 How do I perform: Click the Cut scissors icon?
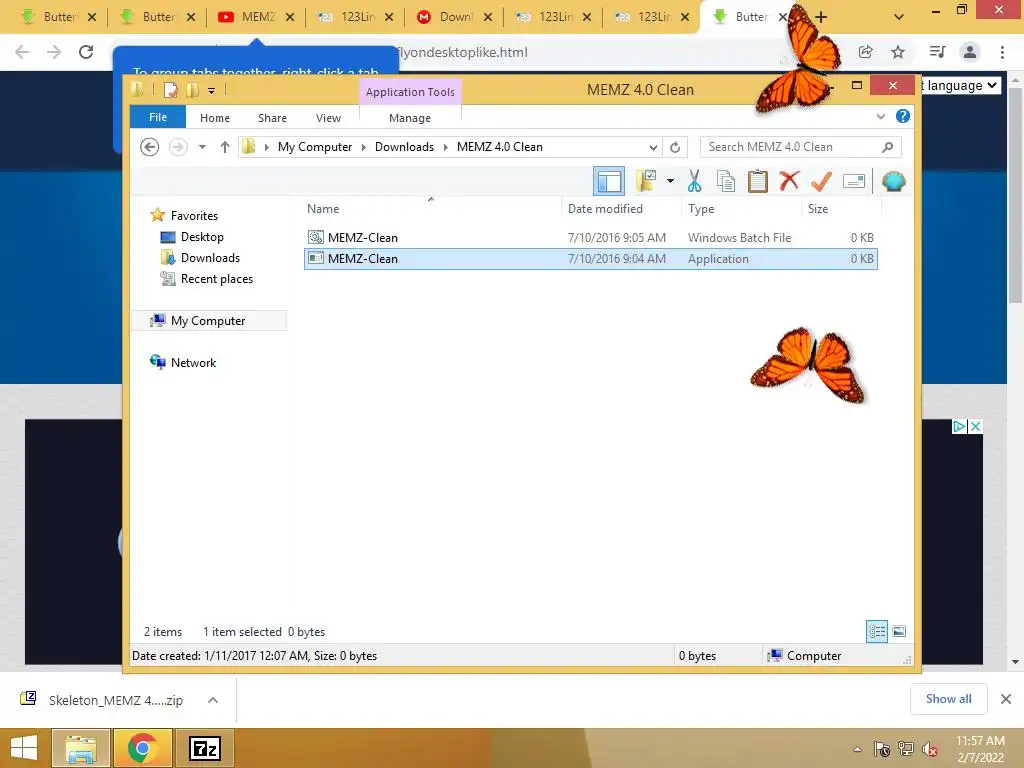point(694,181)
